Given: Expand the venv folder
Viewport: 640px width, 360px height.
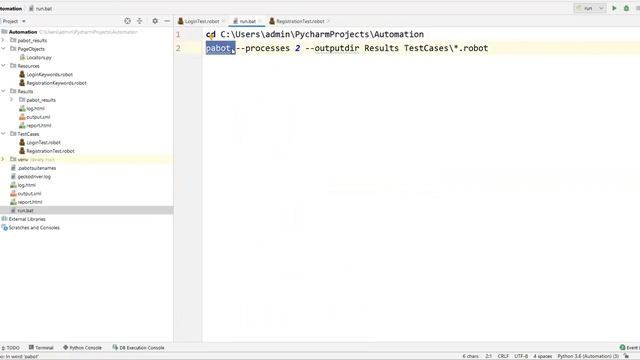Looking at the screenshot, I should pos(3,160).
